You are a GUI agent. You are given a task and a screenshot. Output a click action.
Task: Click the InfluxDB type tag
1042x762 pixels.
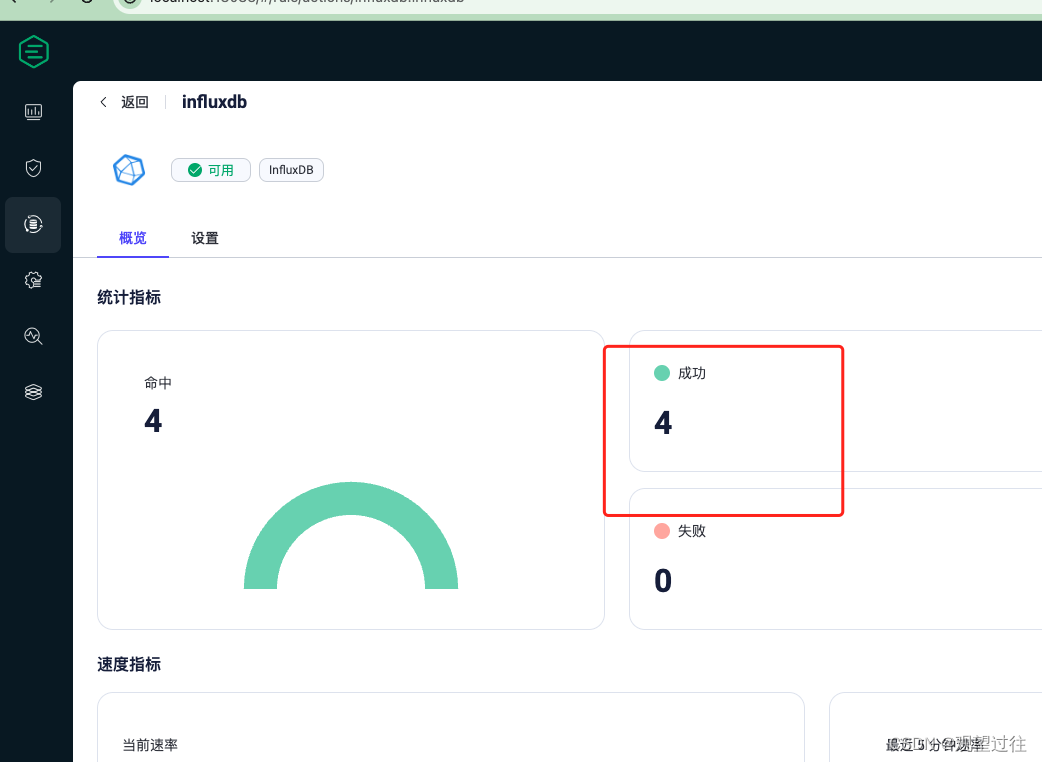pyautogui.click(x=291, y=170)
